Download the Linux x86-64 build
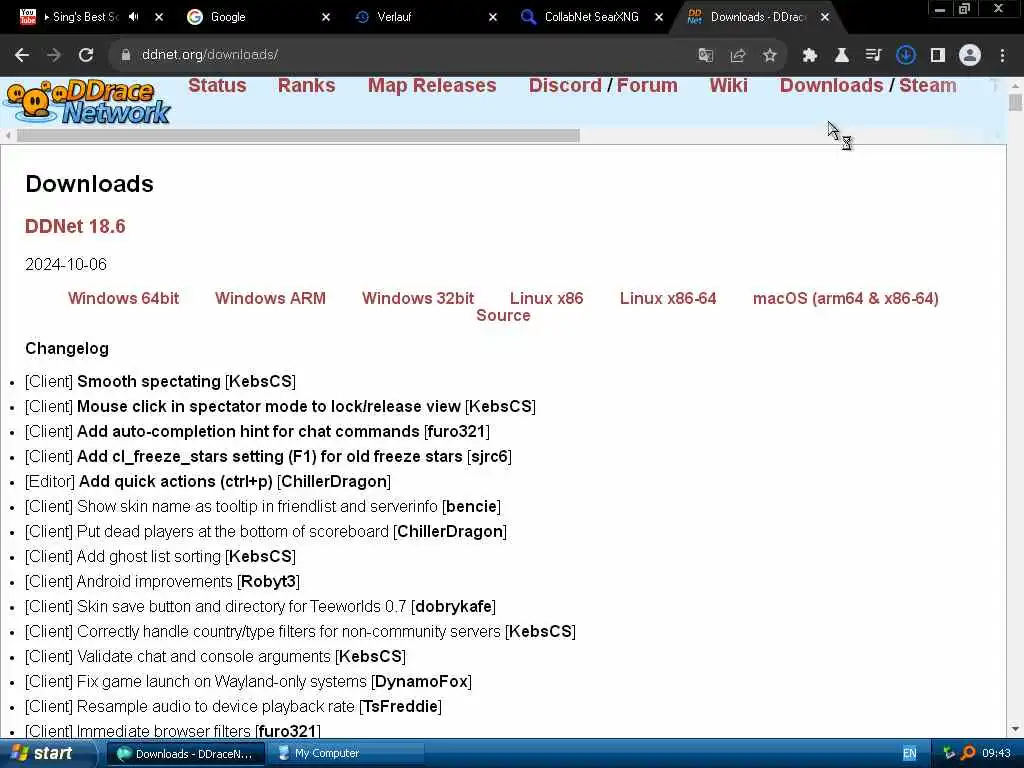1024x768 pixels. [x=668, y=298]
